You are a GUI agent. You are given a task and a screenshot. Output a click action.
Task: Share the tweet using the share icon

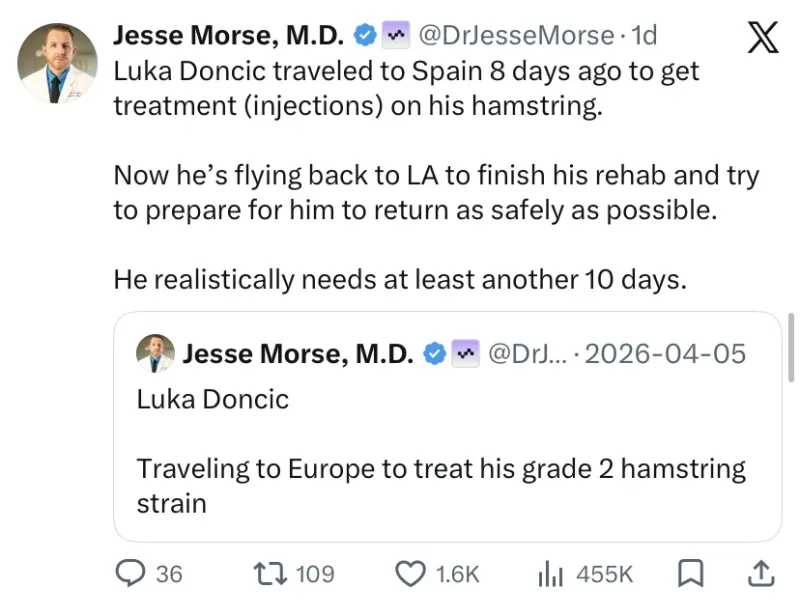pyautogui.click(x=760, y=574)
